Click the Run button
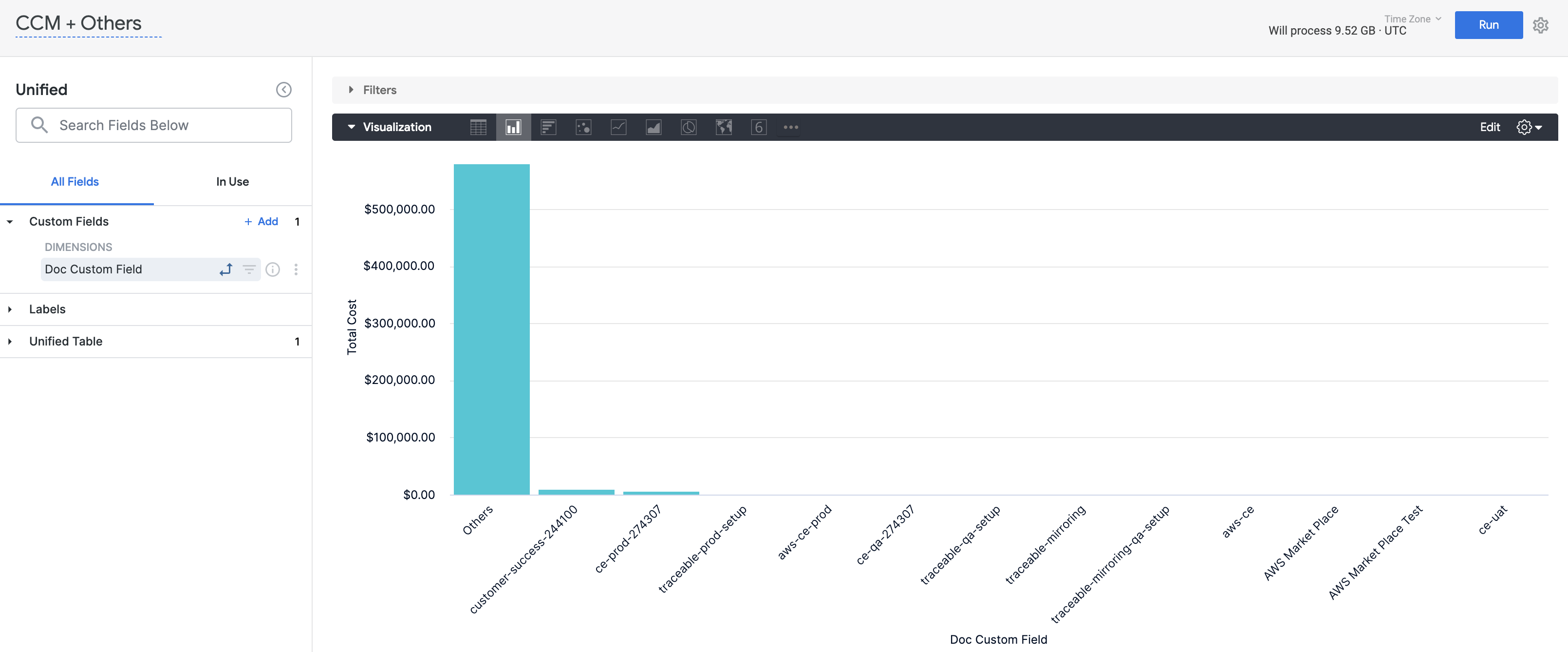 point(1488,25)
